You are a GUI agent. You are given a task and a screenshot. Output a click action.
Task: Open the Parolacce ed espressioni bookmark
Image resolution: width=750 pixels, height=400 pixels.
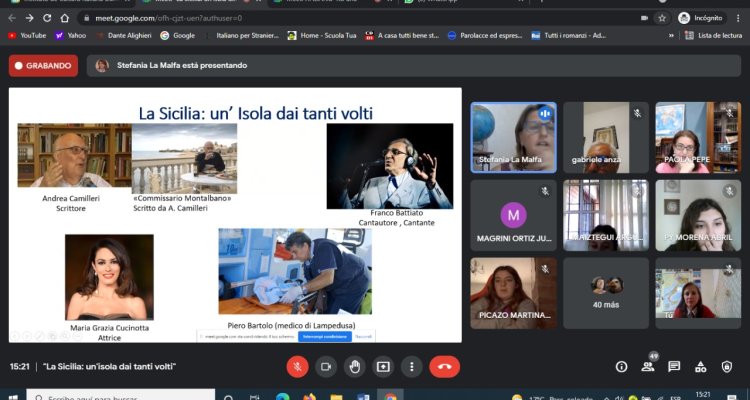click(485, 35)
